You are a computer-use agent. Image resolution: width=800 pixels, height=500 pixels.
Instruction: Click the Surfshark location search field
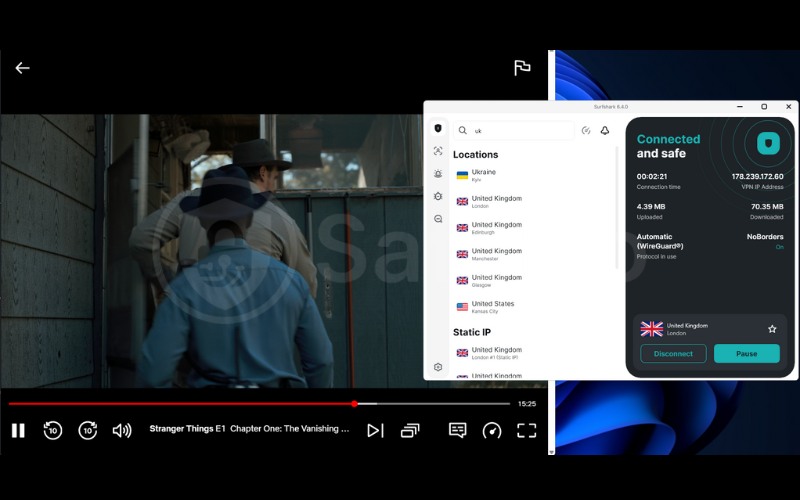[x=514, y=131]
